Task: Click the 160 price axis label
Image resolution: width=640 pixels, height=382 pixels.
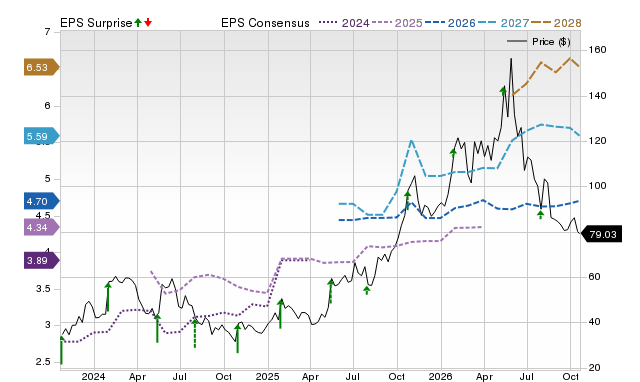Action: point(597,50)
